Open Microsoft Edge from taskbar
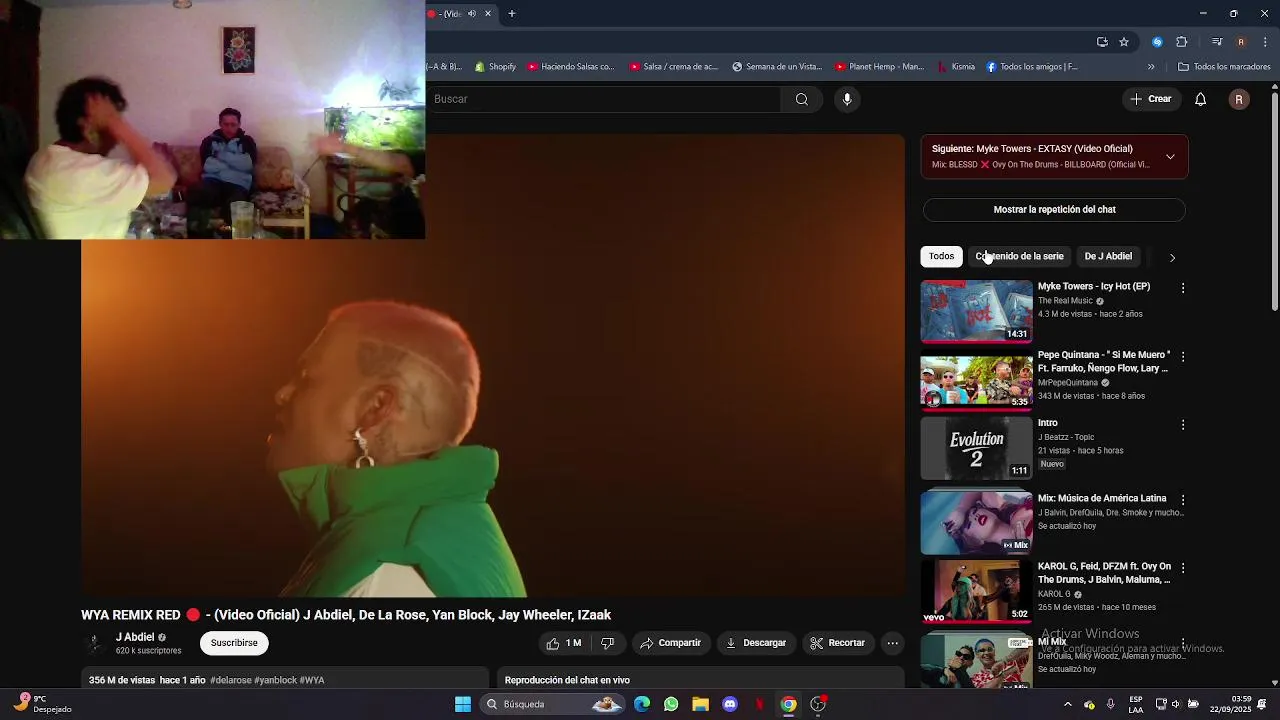Screen dimensions: 1280x720 click(642, 704)
